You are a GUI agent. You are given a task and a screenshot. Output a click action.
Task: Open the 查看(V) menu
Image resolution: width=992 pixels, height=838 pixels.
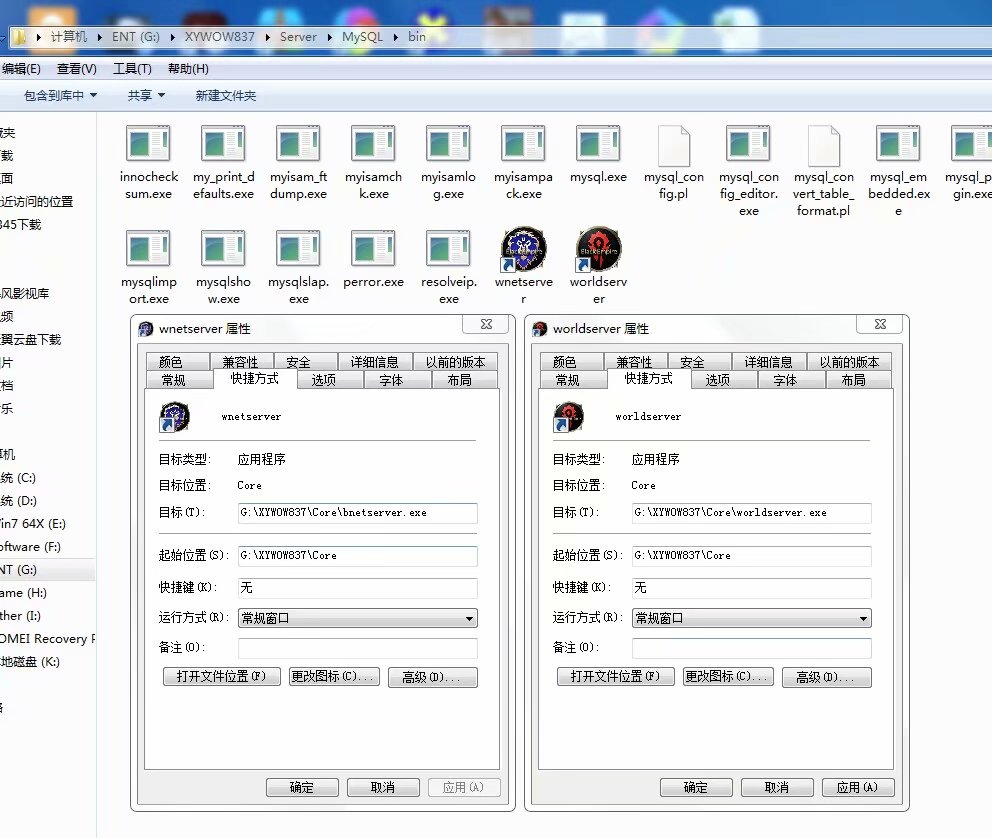[x=77, y=69]
